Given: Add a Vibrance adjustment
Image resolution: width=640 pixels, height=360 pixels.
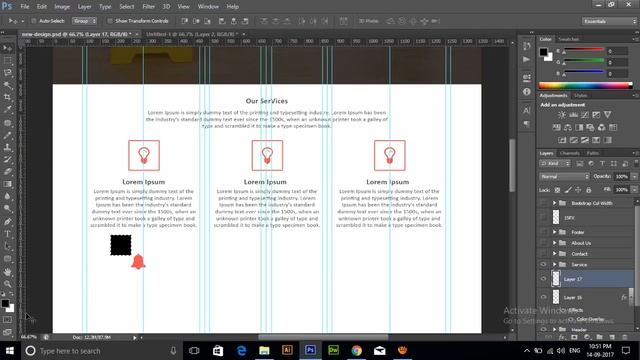Looking at the screenshot, I should pyautogui.click(x=607, y=115).
